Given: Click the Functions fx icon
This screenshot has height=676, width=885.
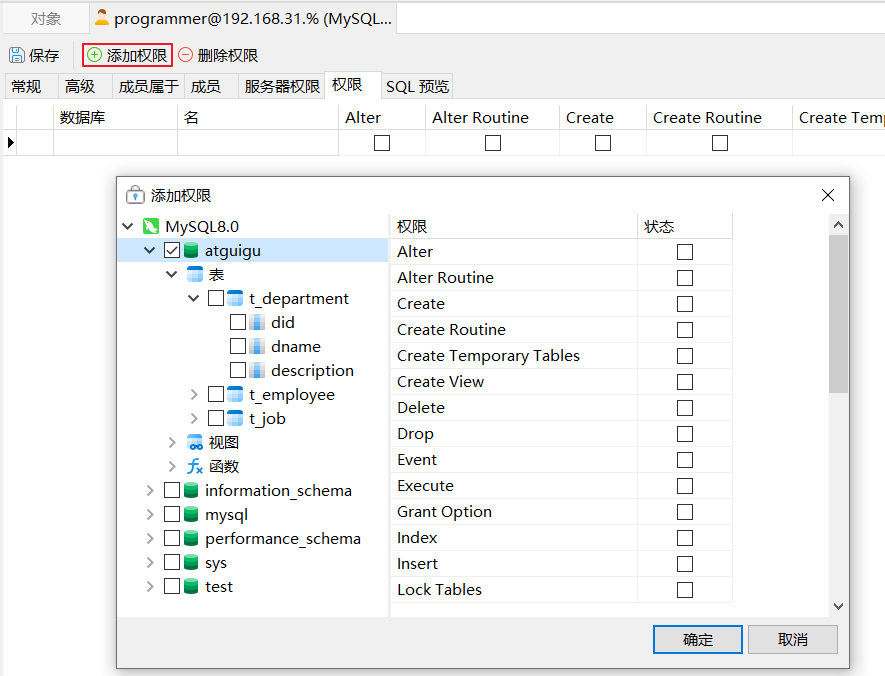Looking at the screenshot, I should pos(195,466).
